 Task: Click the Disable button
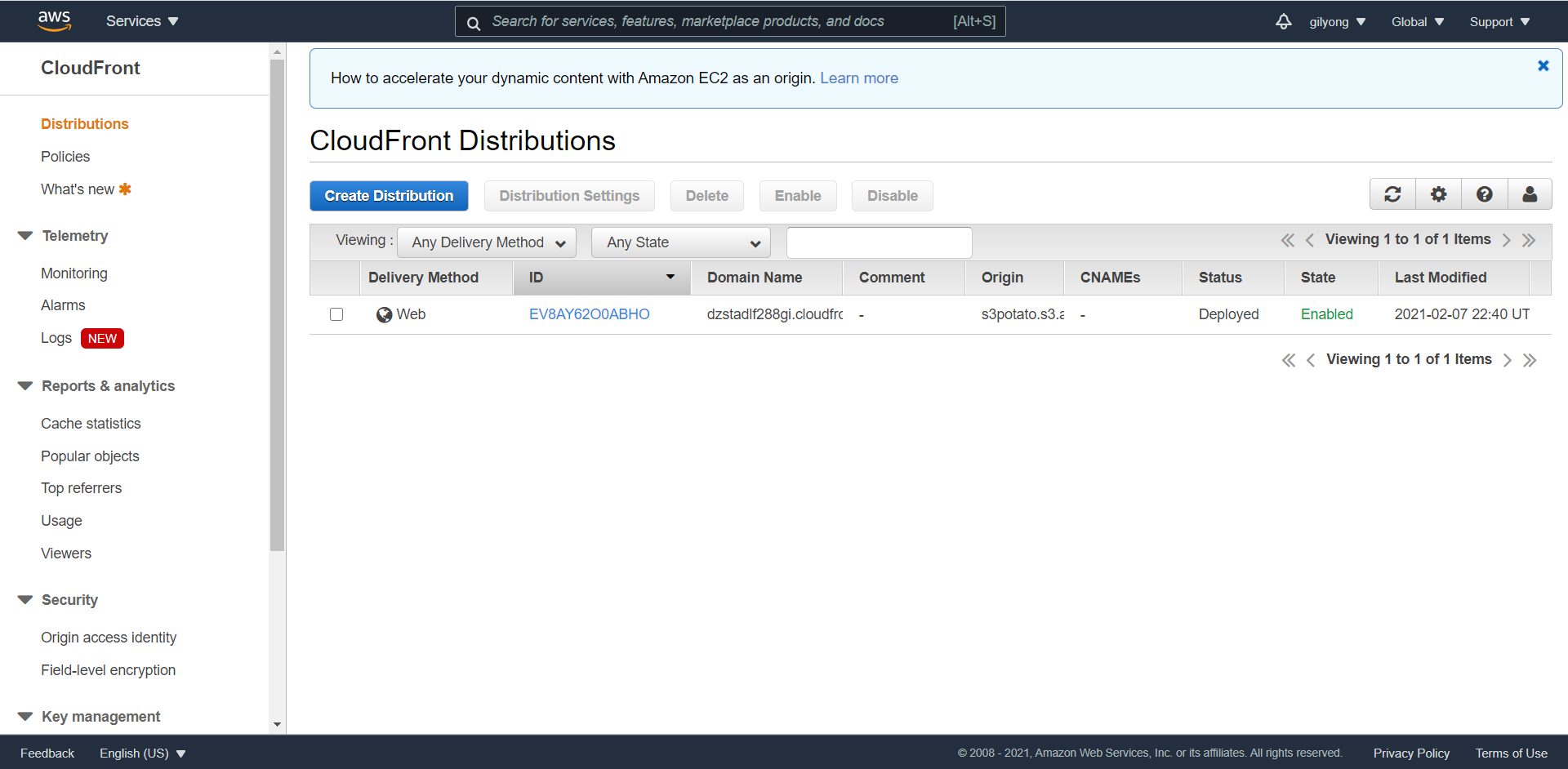893,196
